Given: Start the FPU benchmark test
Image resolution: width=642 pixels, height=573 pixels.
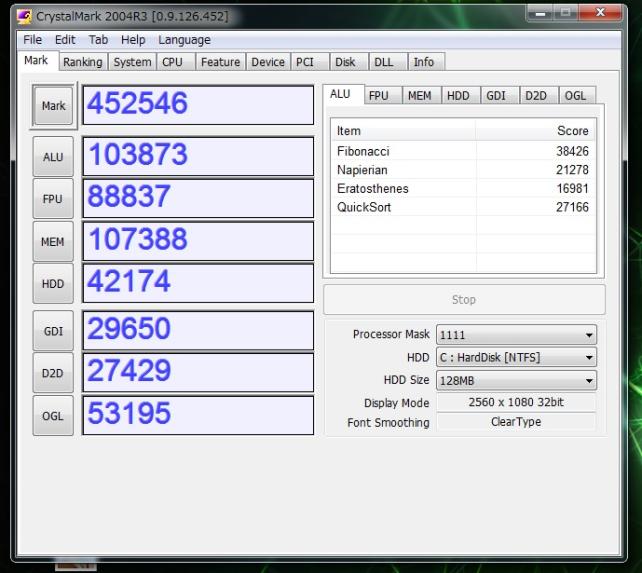Looking at the screenshot, I should pyautogui.click(x=52, y=199).
